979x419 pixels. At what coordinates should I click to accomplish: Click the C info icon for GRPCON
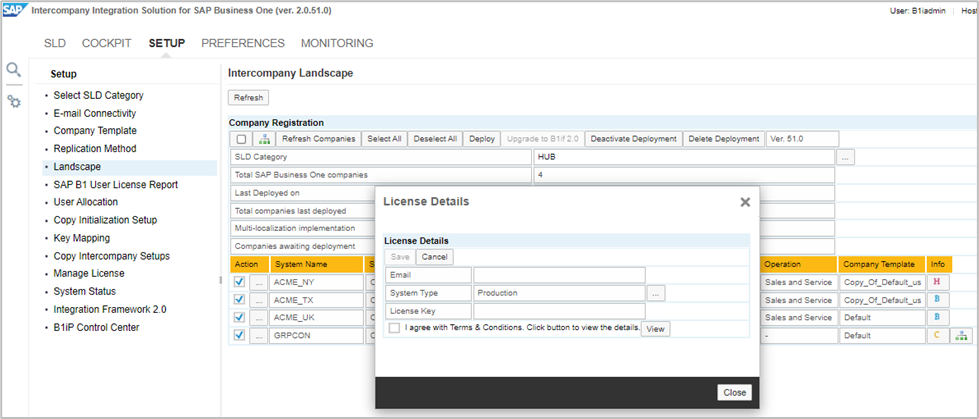[x=939, y=336]
